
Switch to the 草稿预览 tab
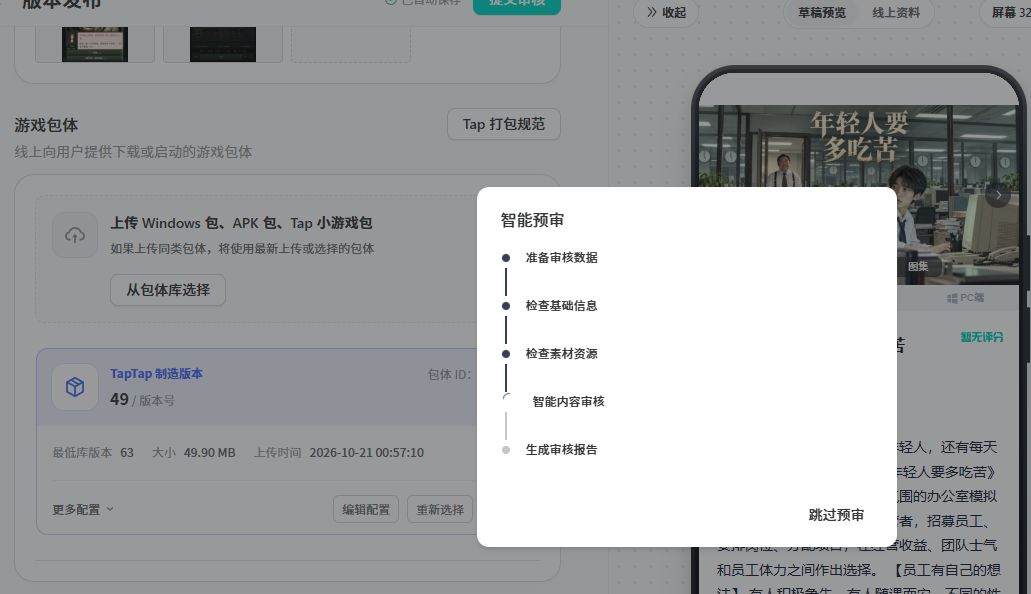[x=822, y=12]
